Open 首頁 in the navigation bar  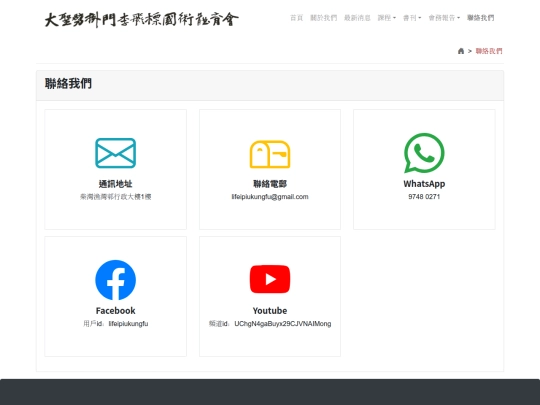297,18
